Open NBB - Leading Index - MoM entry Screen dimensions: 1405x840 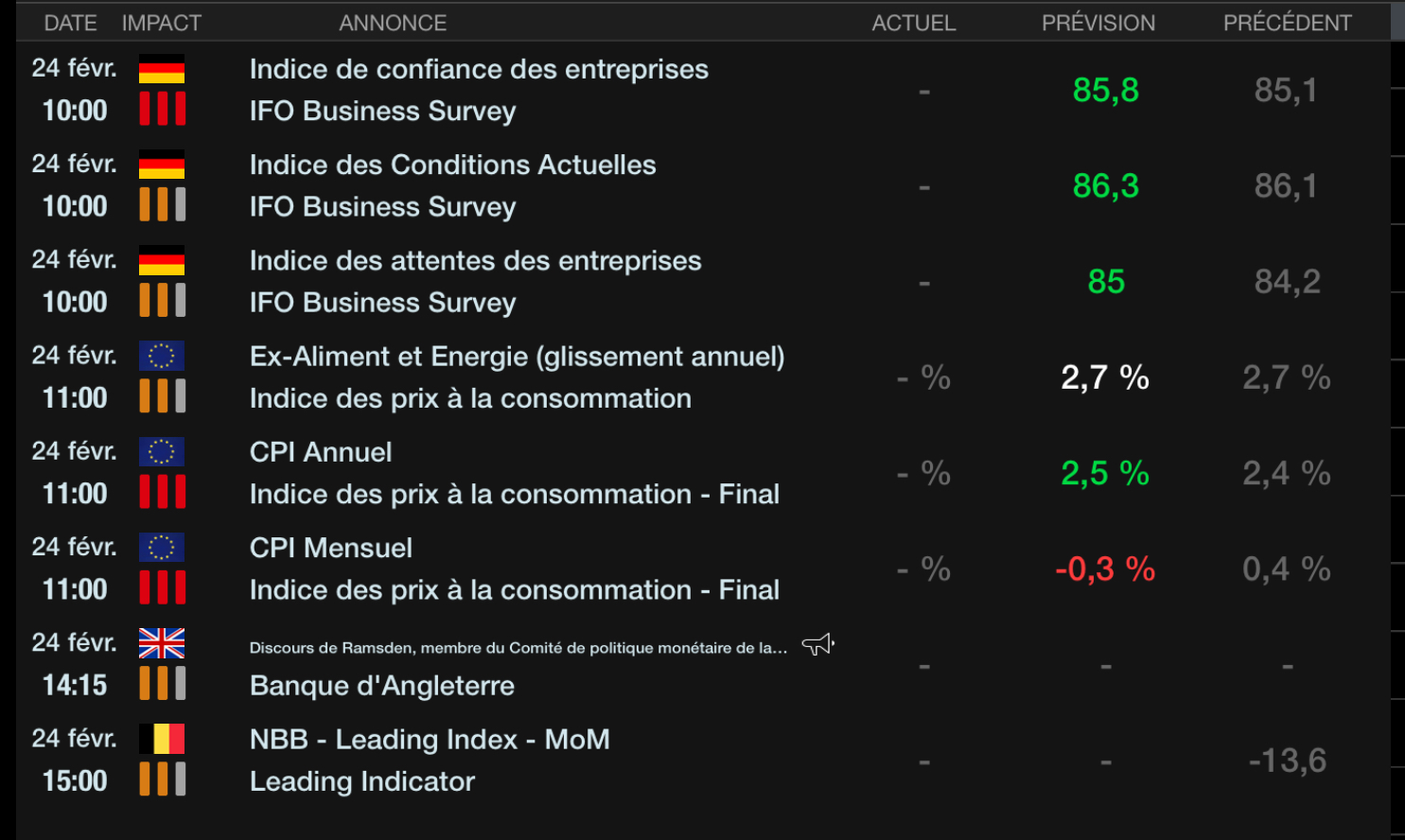(430, 740)
